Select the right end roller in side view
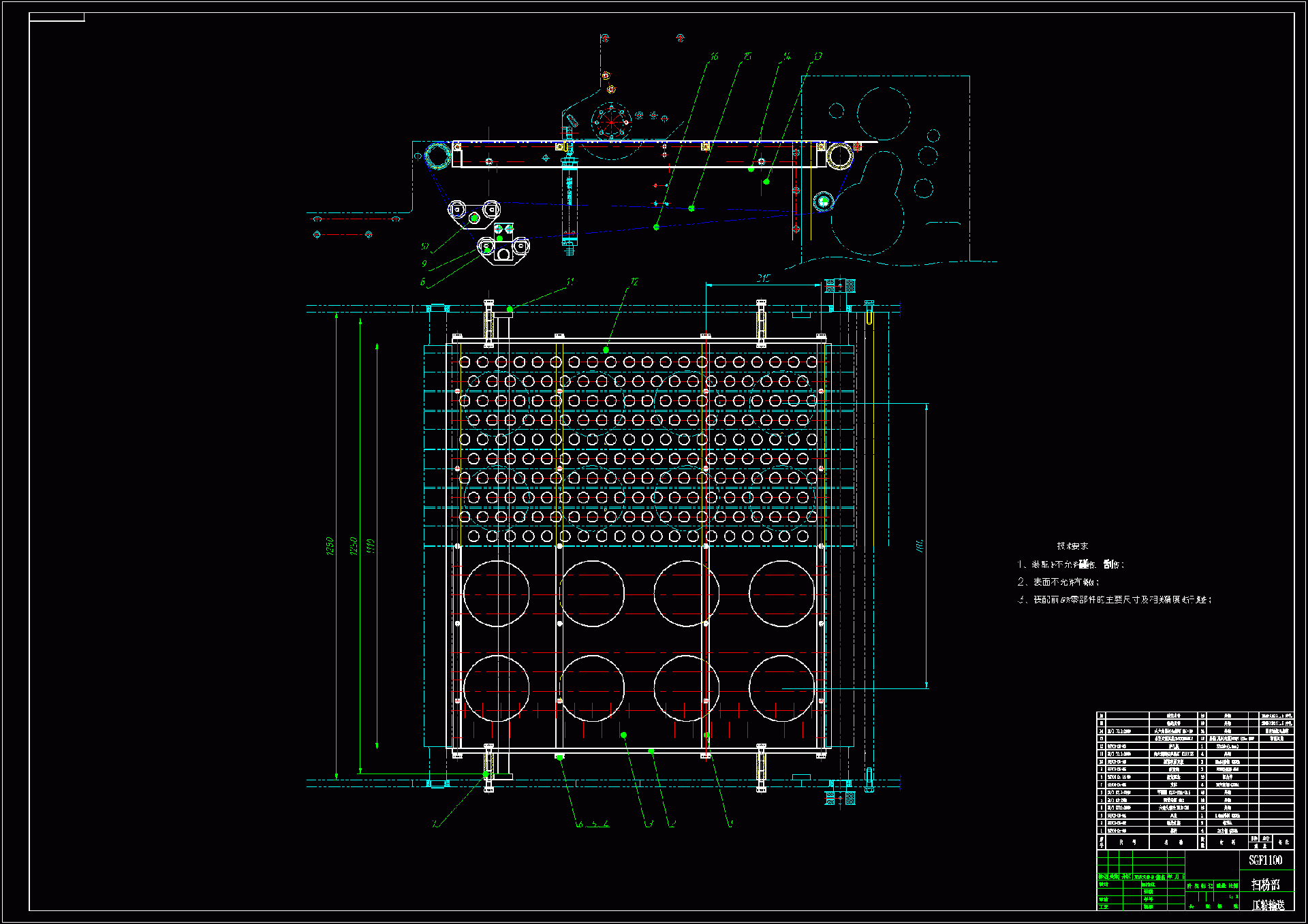1308x924 pixels. [839, 156]
